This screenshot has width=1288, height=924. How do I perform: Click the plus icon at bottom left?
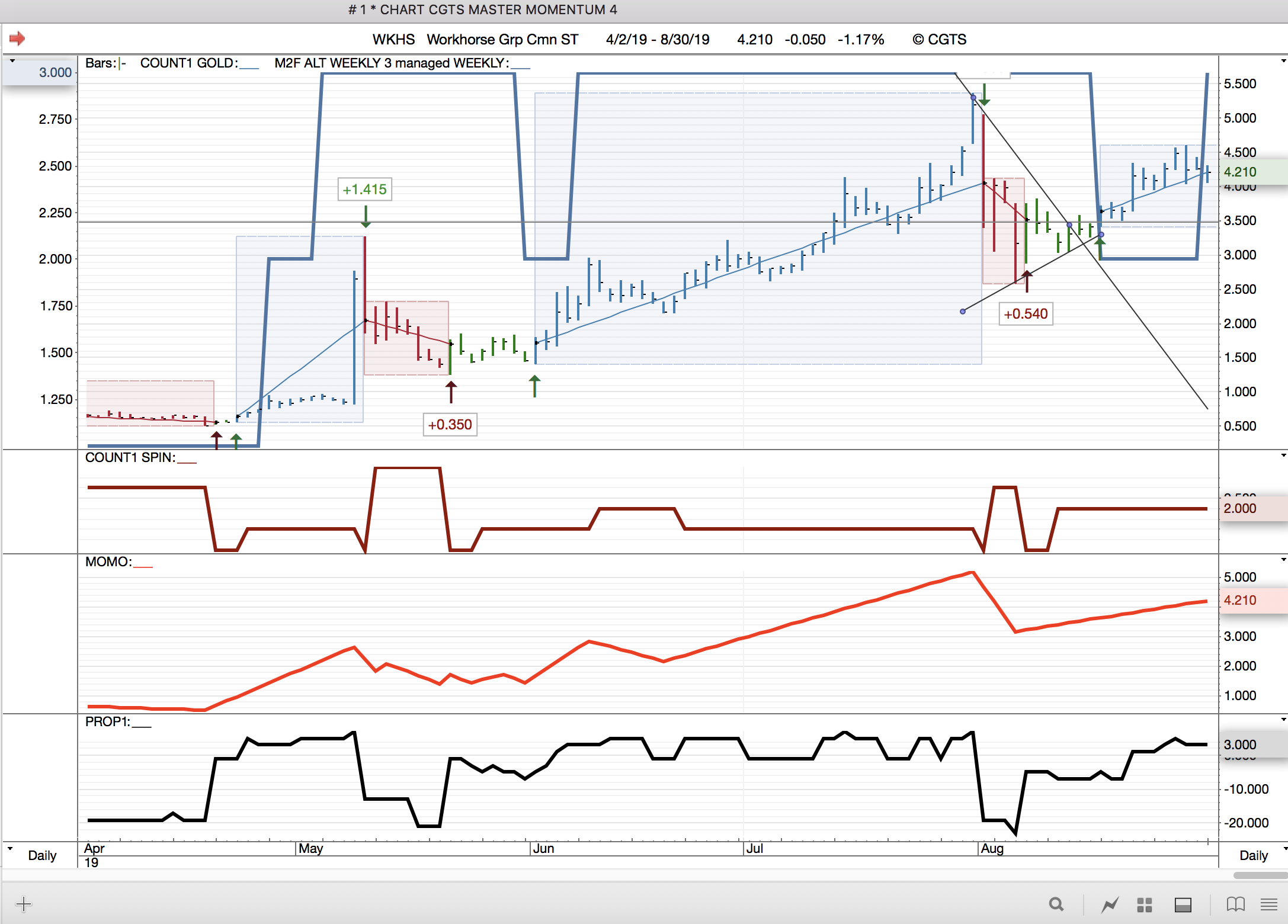24,904
